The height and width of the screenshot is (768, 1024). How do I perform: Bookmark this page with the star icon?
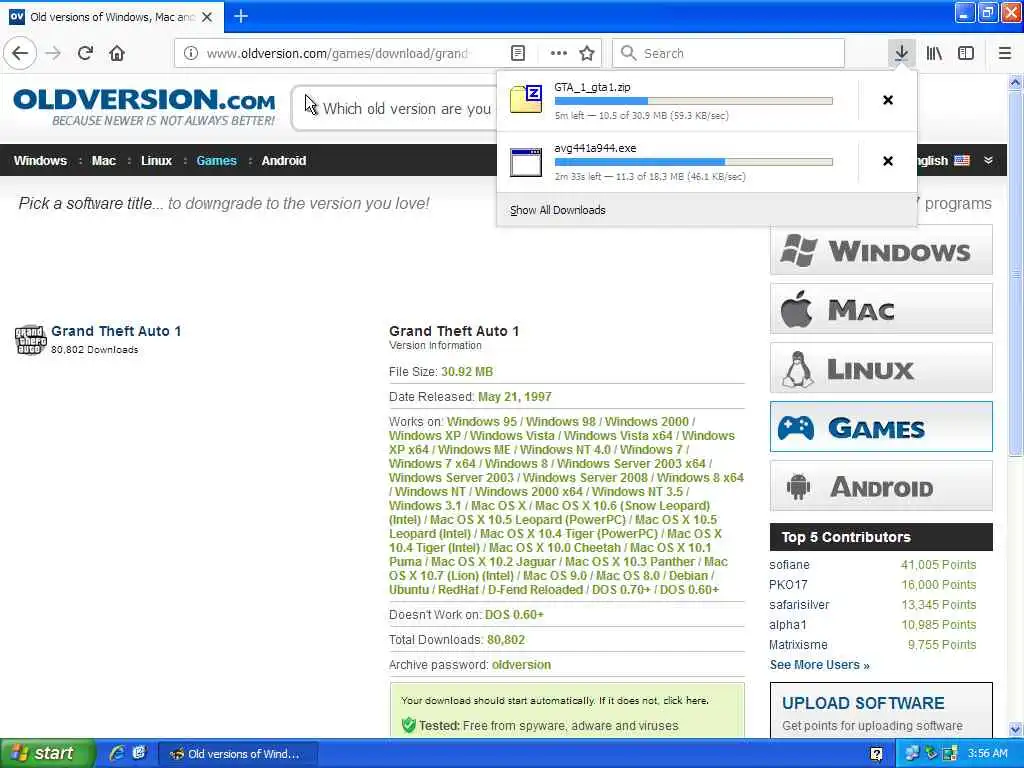pos(587,53)
